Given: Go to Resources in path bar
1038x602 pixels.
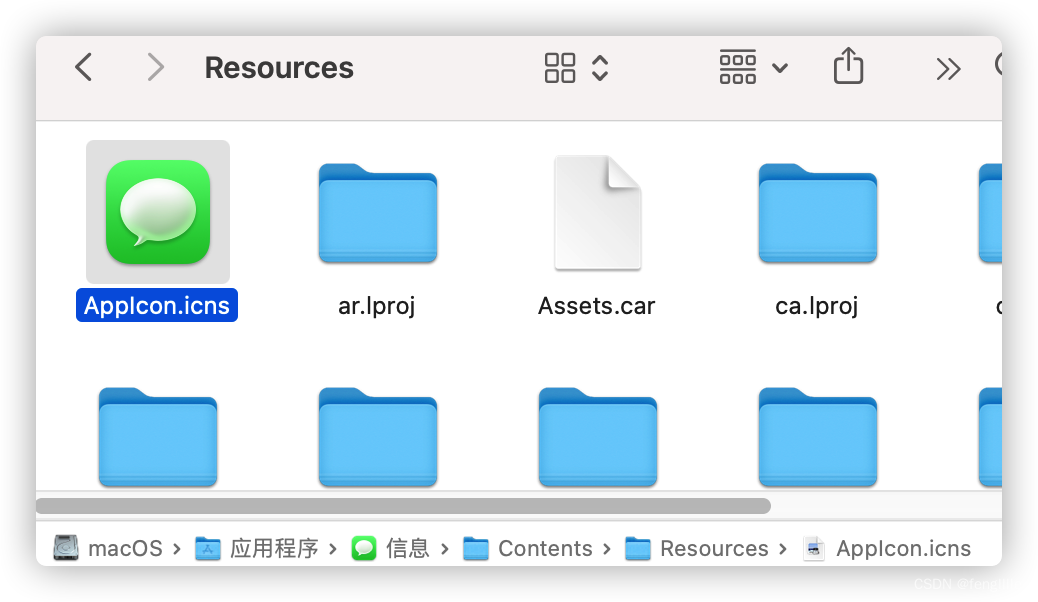Looking at the screenshot, I should pyautogui.click(x=714, y=548).
